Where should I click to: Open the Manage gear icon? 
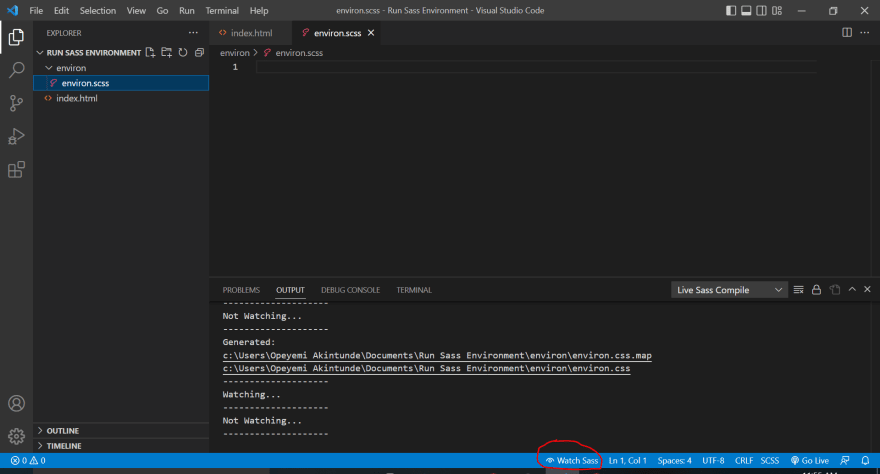pyautogui.click(x=16, y=436)
